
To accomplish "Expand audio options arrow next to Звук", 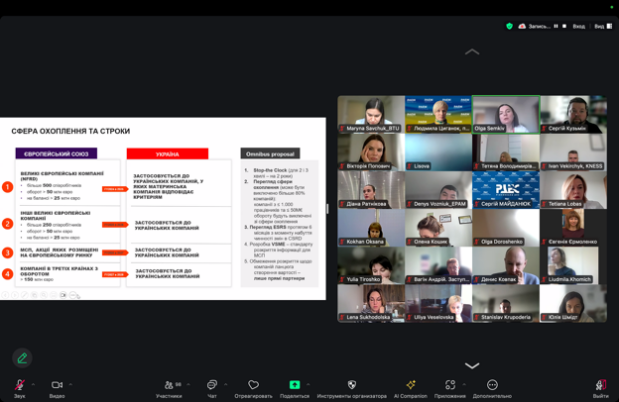I will click(33, 384).
